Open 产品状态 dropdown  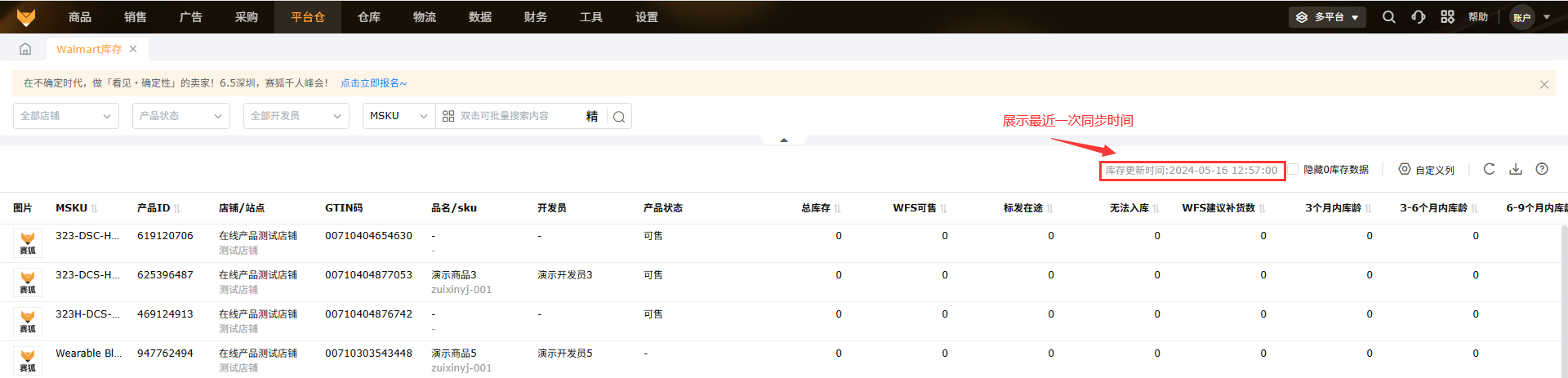181,116
